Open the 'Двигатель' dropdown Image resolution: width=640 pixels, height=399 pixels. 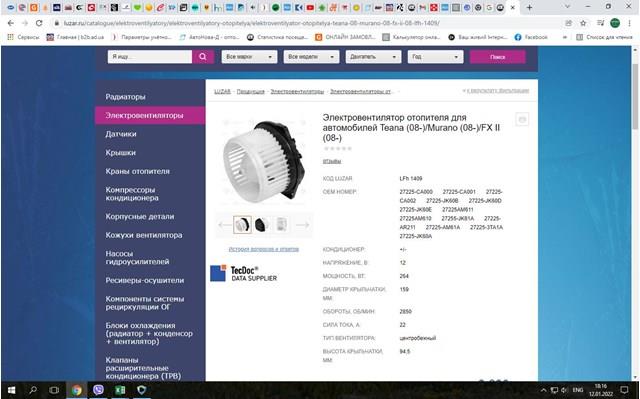[373, 57]
